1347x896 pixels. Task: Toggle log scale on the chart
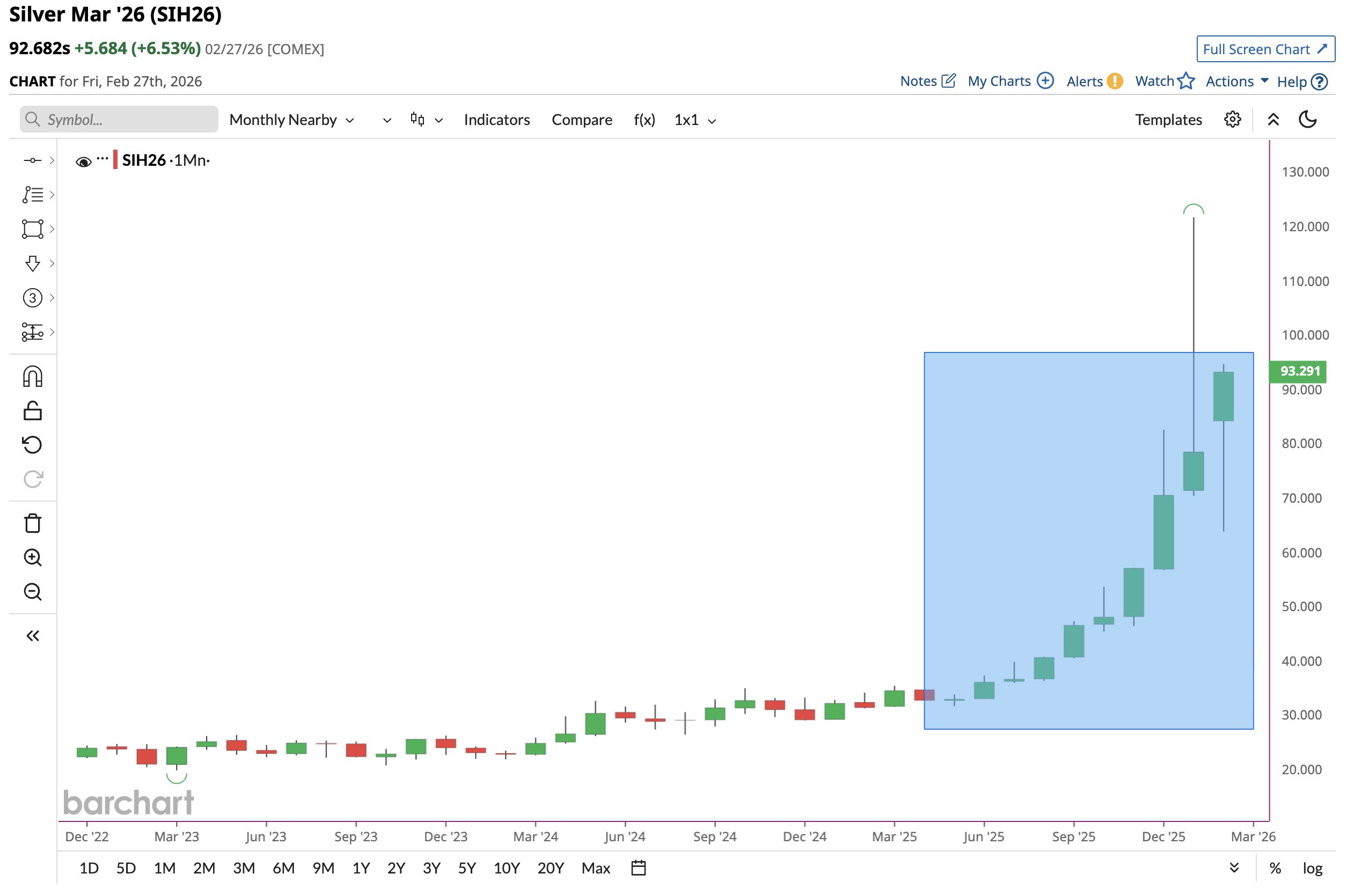coord(1312,869)
